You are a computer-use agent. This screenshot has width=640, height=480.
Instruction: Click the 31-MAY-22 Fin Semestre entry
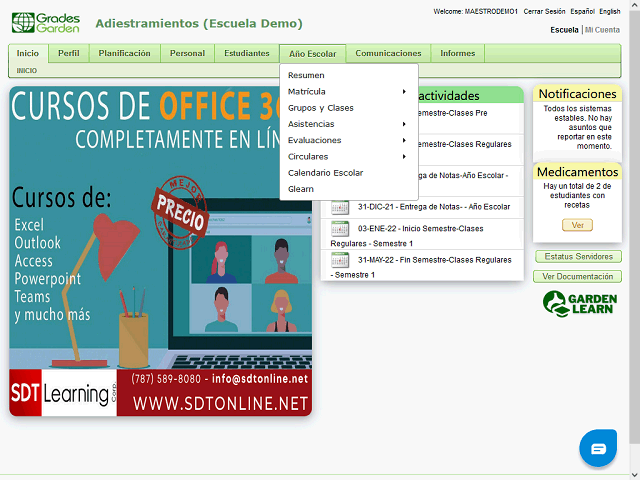click(x=422, y=265)
